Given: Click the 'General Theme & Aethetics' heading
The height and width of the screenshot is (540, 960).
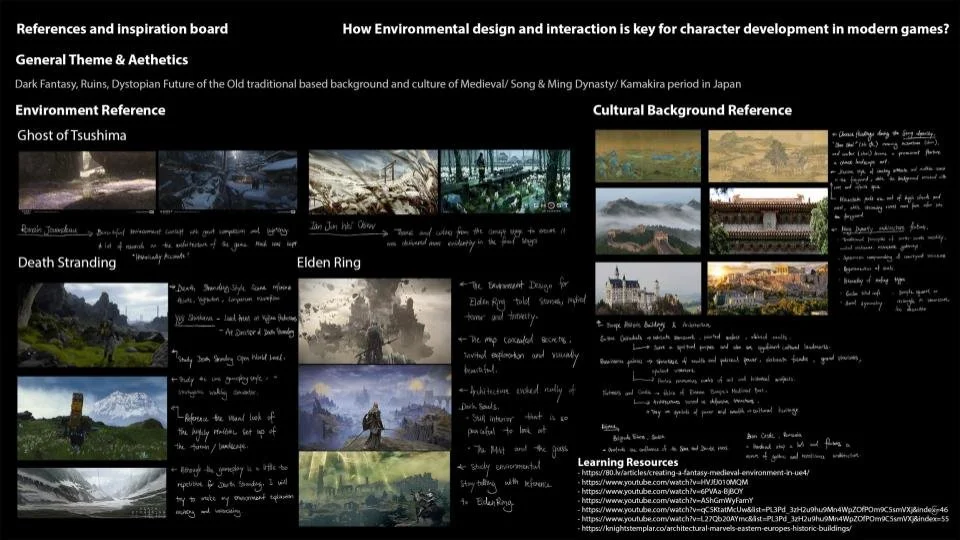Looking at the screenshot, I should [102, 59].
